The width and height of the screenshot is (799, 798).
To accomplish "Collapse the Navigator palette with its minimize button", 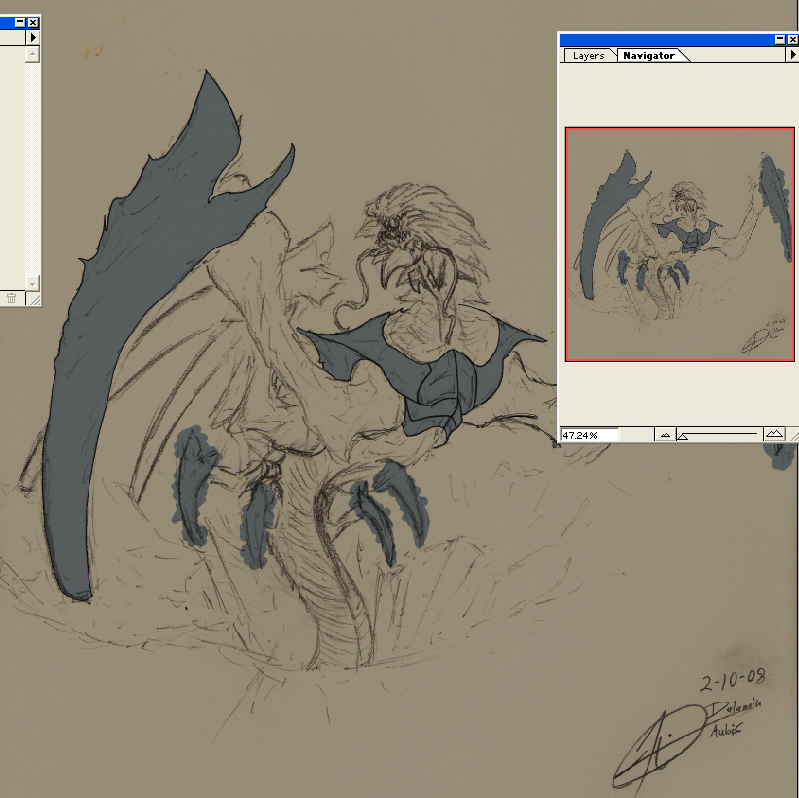I will [779, 39].
